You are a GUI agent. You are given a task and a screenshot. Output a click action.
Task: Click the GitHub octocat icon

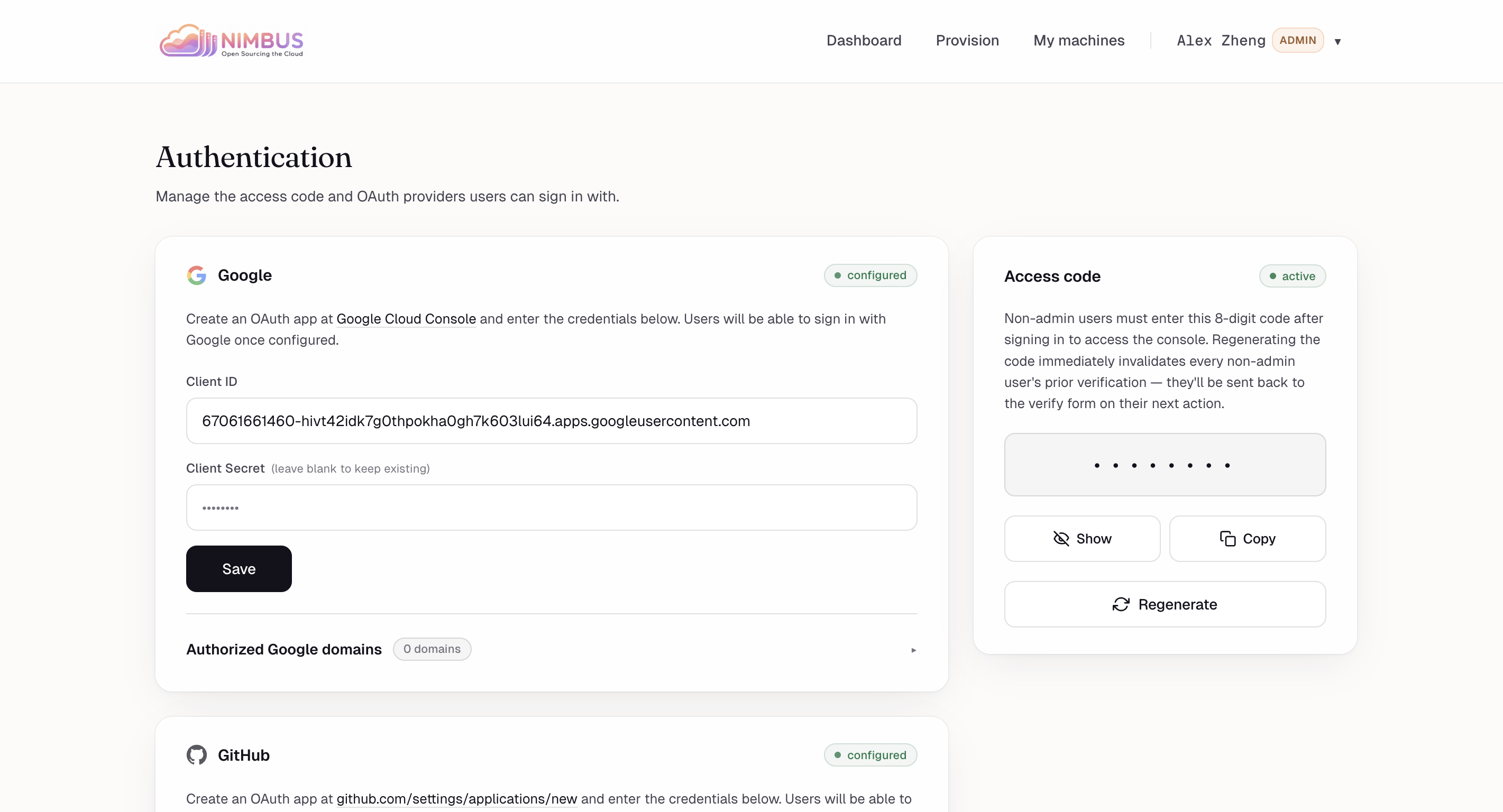[x=197, y=755]
